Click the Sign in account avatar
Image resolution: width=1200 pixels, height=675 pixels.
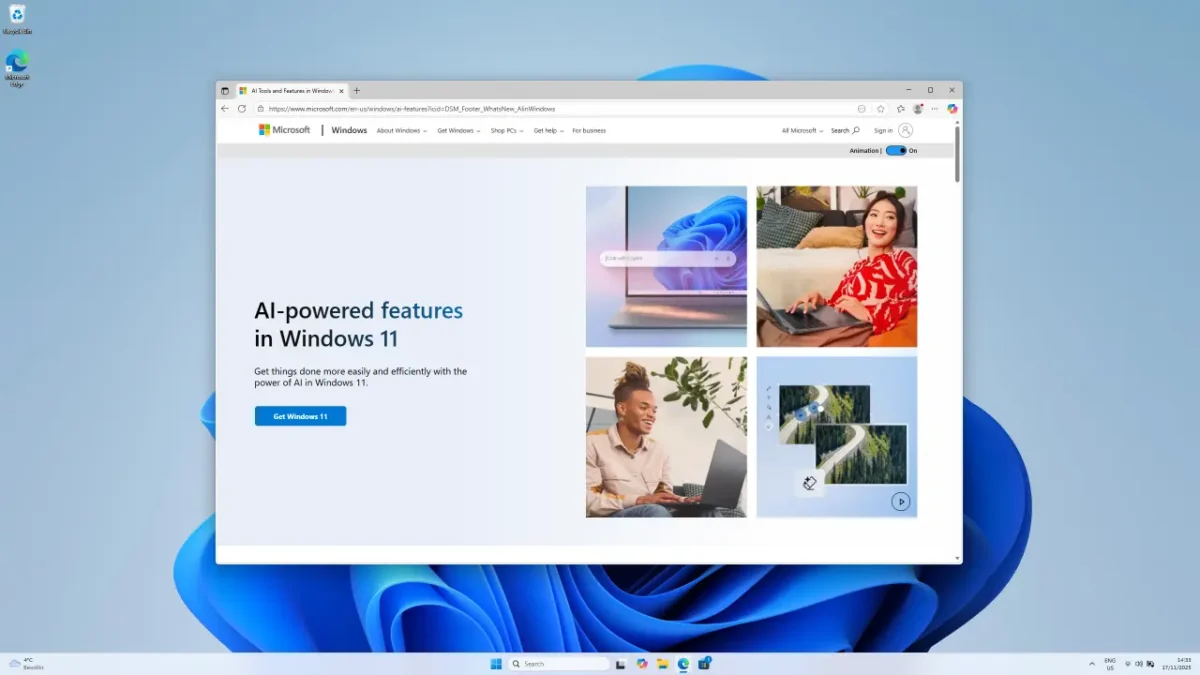click(905, 130)
